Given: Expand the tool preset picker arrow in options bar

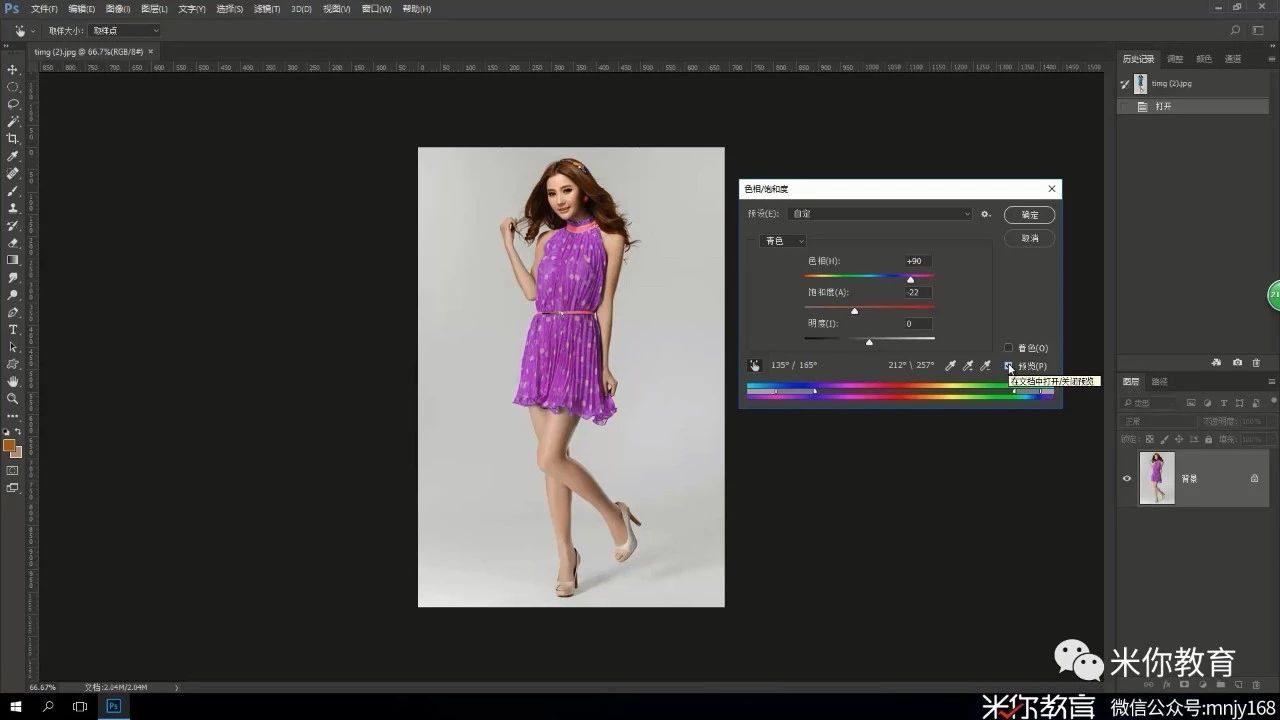Looking at the screenshot, I should coord(33,31).
